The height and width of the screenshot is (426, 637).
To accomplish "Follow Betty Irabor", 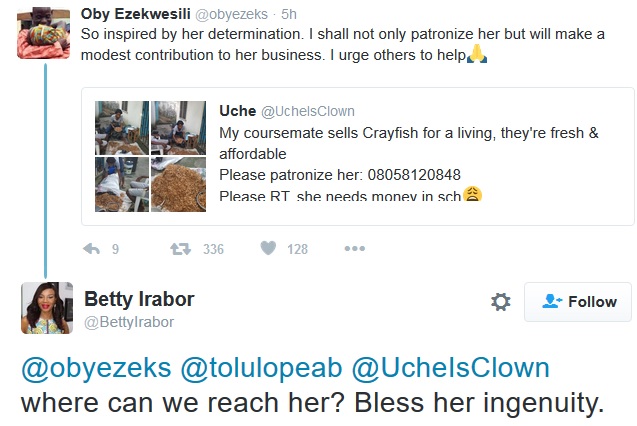I will pos(578,301).
